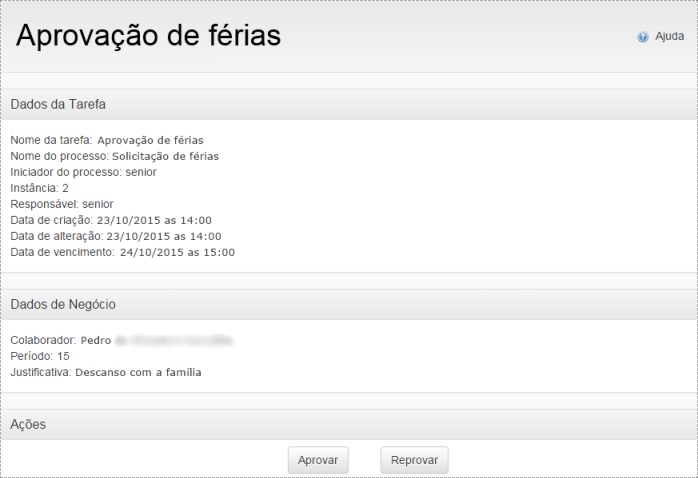Click the Iniciador do processo line
Screen dimensions: 698x478
click(83, 172)
